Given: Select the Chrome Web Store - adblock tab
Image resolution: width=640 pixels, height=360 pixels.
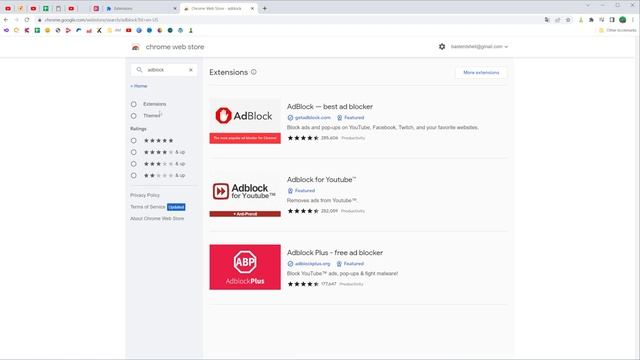Looking at the screenshot, I should click(219, 8).
